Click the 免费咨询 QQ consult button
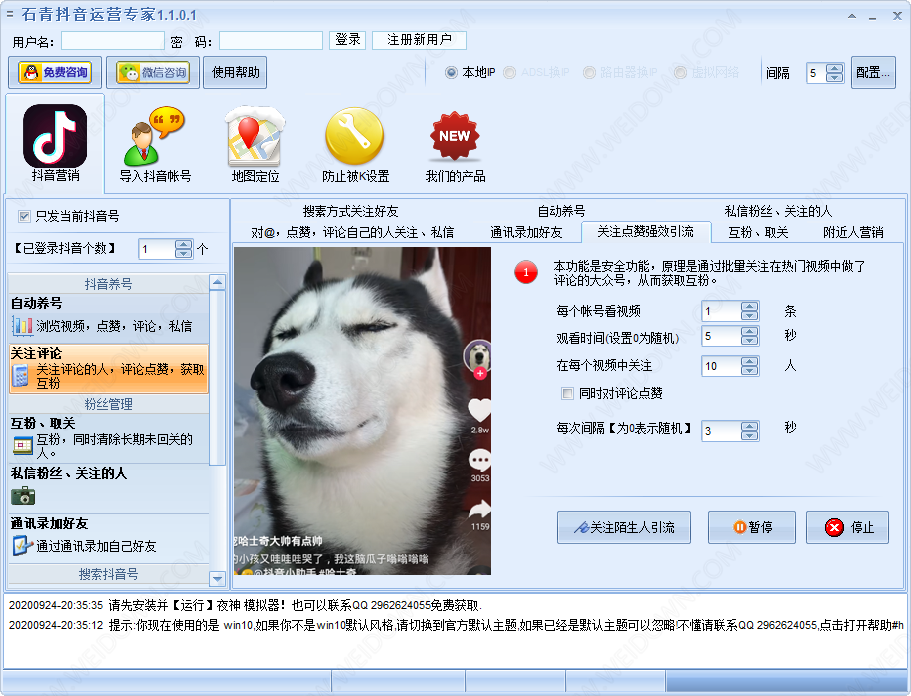The image size is (911, 696). tap(55, 73)
